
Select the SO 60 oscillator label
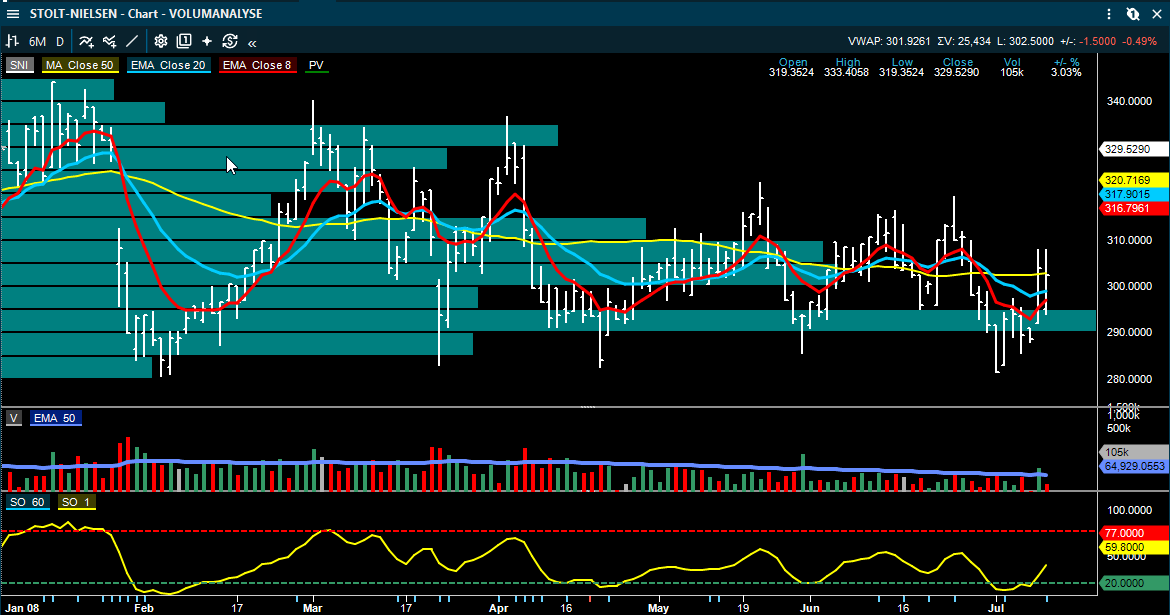(28, 502)
